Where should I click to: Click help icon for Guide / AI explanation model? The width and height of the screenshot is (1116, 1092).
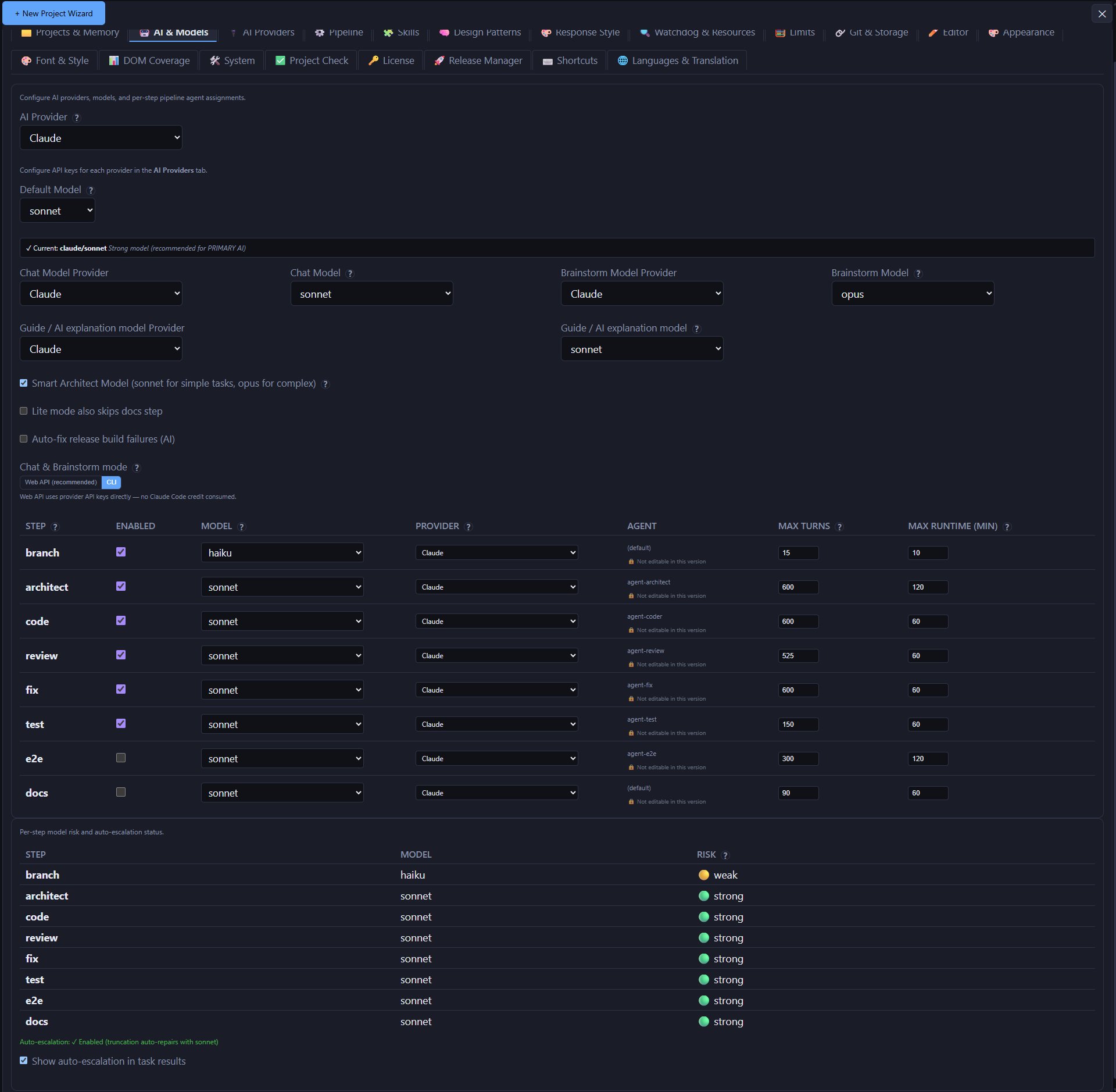696,329
